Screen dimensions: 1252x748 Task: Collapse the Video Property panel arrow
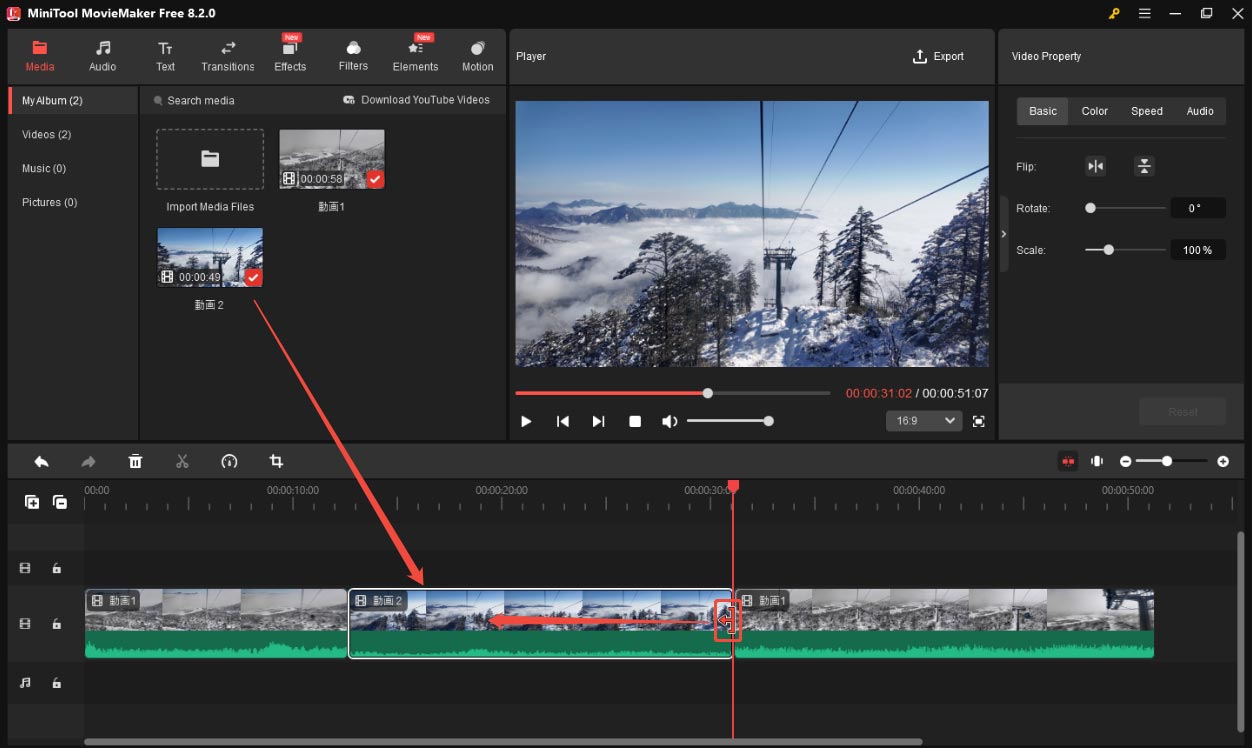pyautogui.click(x=1004, y=234)
